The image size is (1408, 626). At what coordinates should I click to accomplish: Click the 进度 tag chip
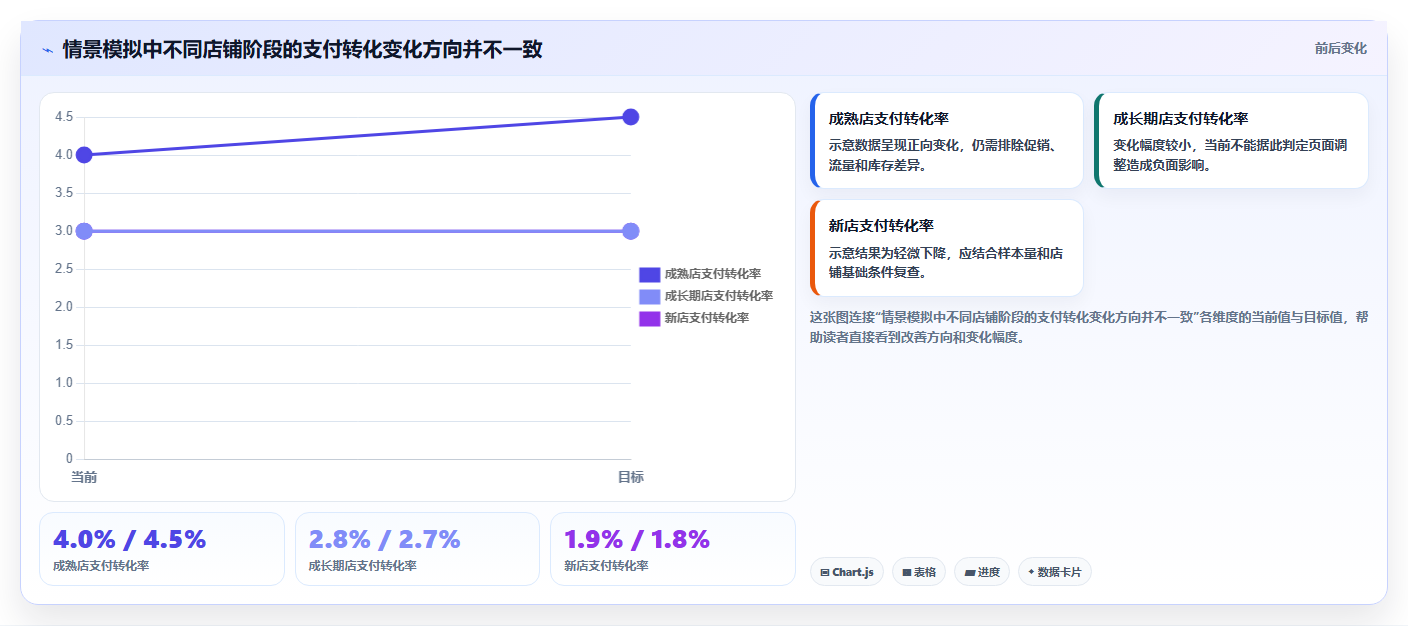pos(982,572)
